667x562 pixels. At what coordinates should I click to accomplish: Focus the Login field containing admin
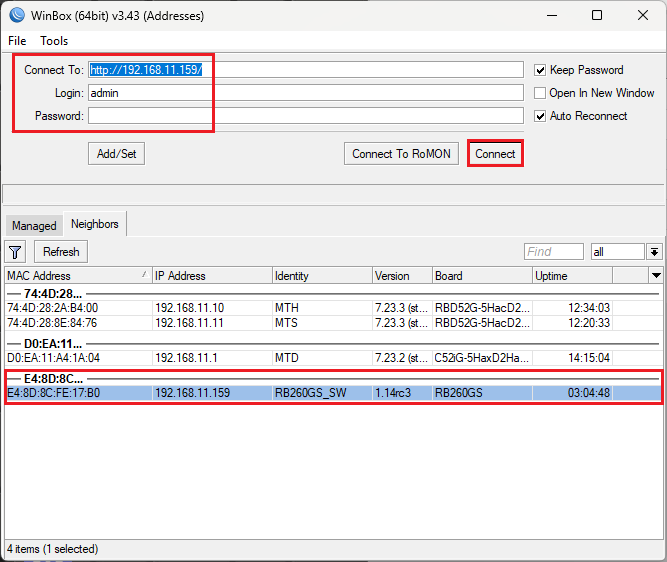[x=306, y=93]
